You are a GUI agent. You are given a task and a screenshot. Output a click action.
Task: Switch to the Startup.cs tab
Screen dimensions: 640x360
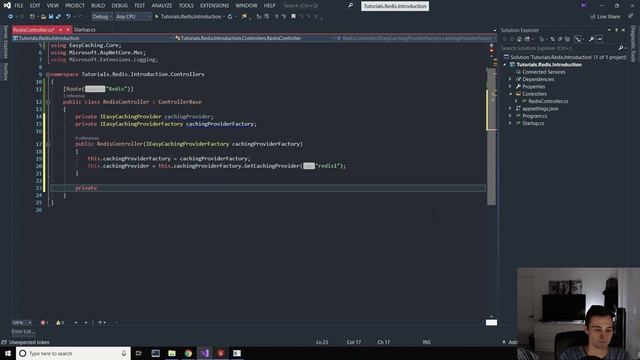pos(84,30)
